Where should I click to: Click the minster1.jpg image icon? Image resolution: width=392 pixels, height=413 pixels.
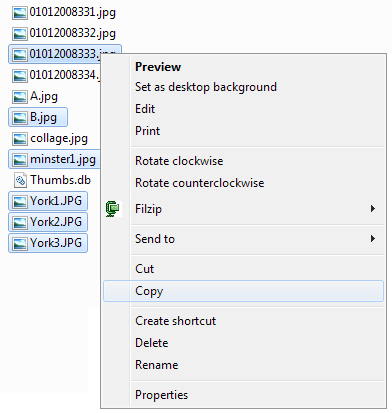click(x=20, y=160)
